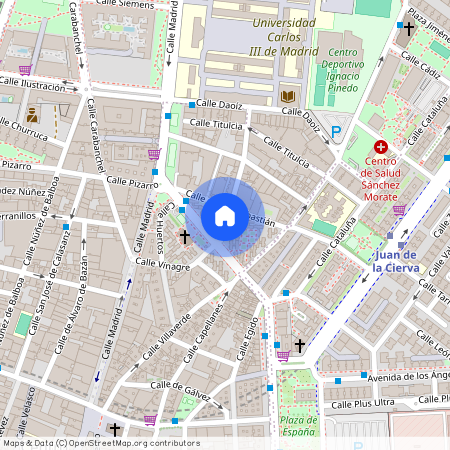Click the shopping cart icon above Calle Ilustración
The width and height of the screenshot is (450, 450).
pos(25,70)
